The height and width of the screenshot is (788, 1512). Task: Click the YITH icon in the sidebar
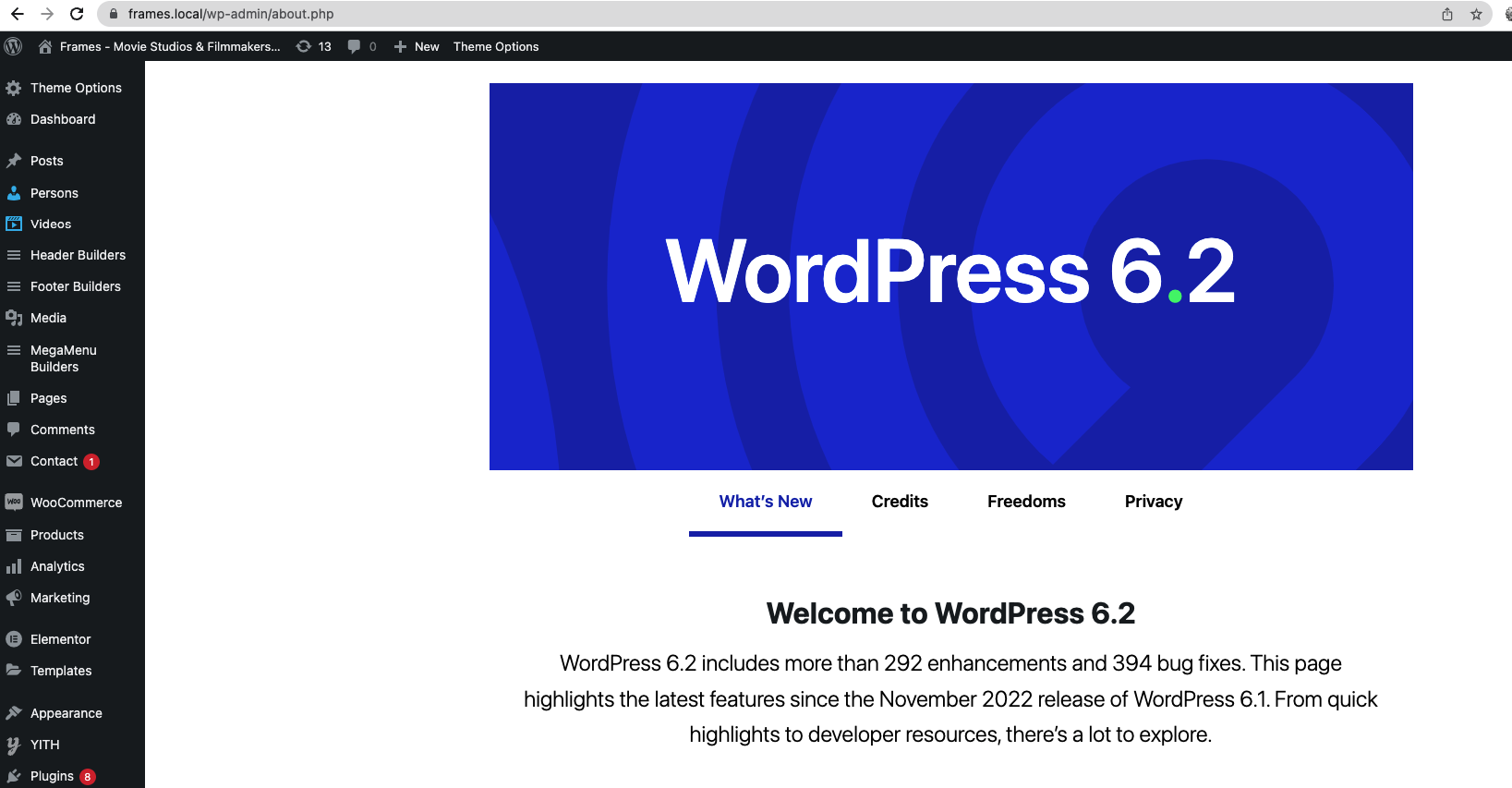(14, 745)
